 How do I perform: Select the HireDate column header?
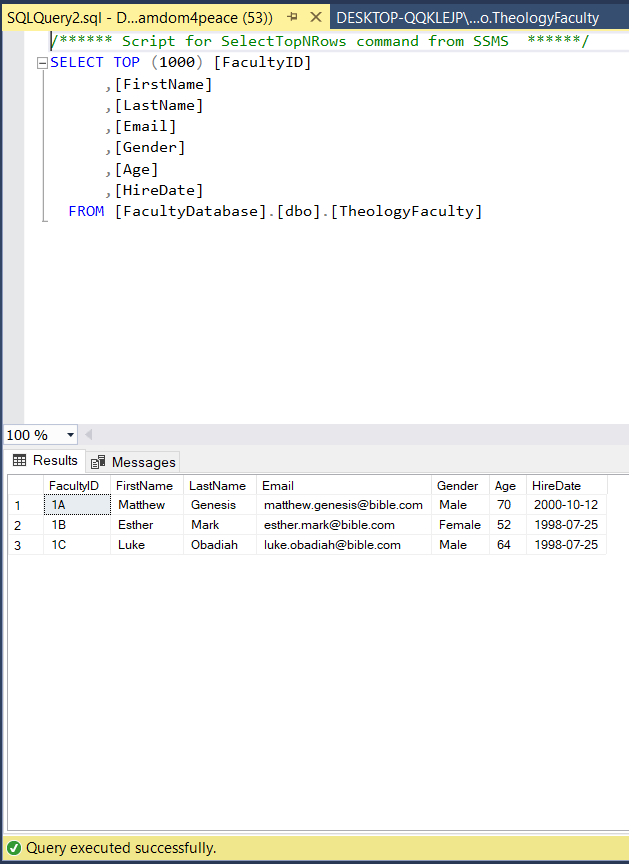[x=567, y=485]
